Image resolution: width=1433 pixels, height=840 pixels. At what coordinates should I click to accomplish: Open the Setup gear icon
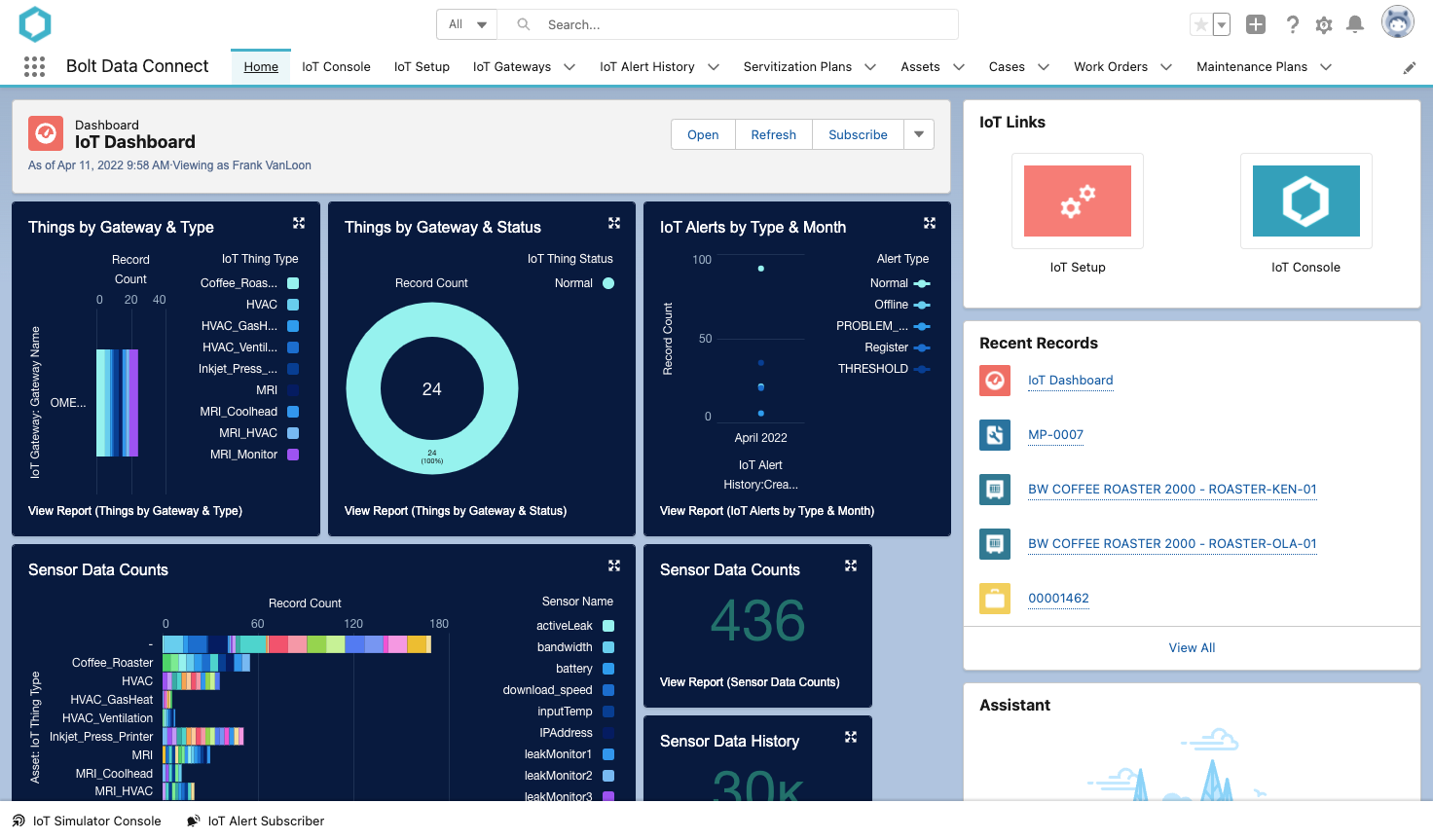pos(1323,25)
